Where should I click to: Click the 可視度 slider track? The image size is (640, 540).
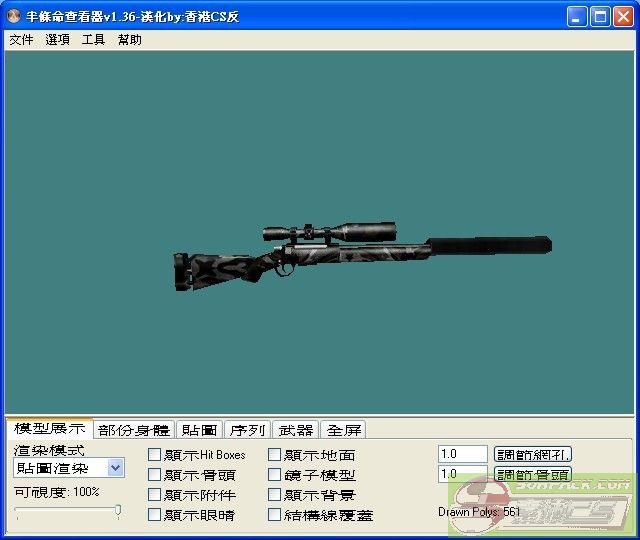pyautogui.click(x=66, y=512)
